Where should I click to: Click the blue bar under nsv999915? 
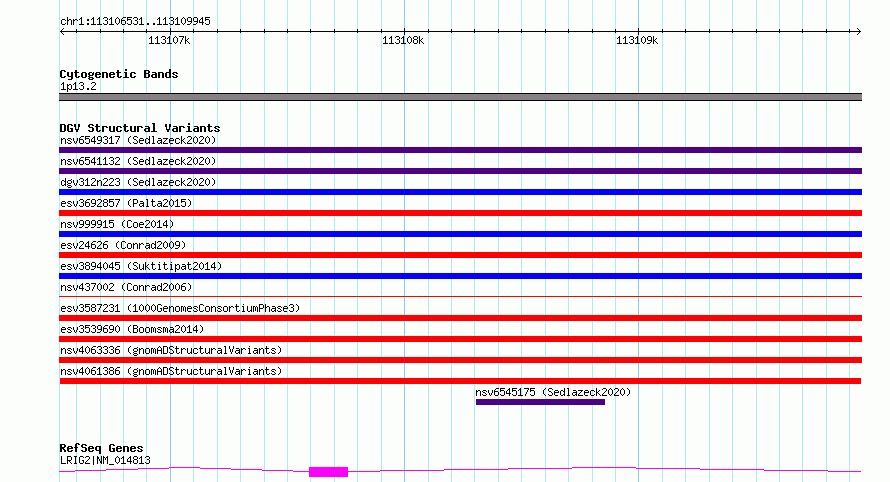click(460, 234)
